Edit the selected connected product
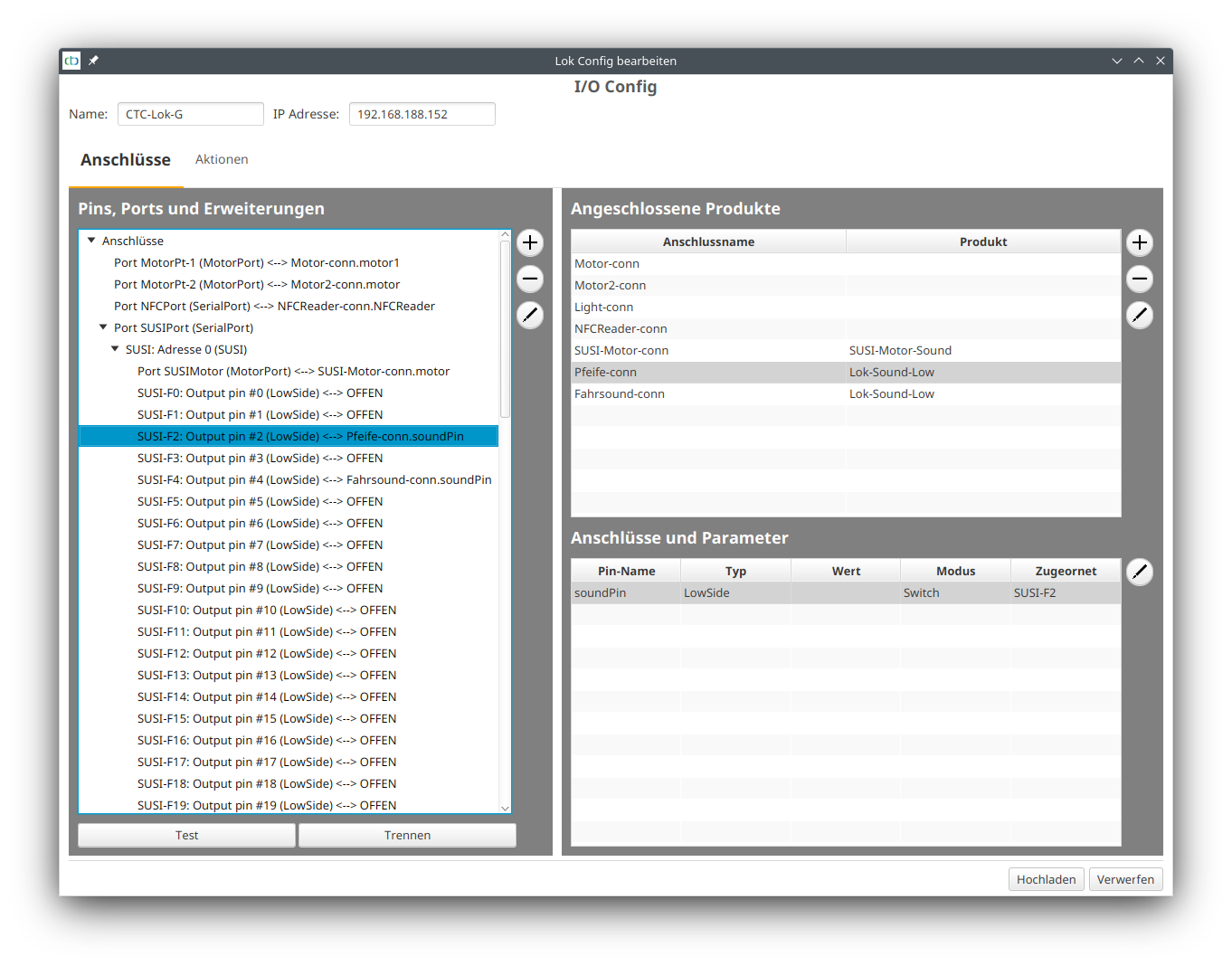 pyautogui.click(x=1140, y=315)
